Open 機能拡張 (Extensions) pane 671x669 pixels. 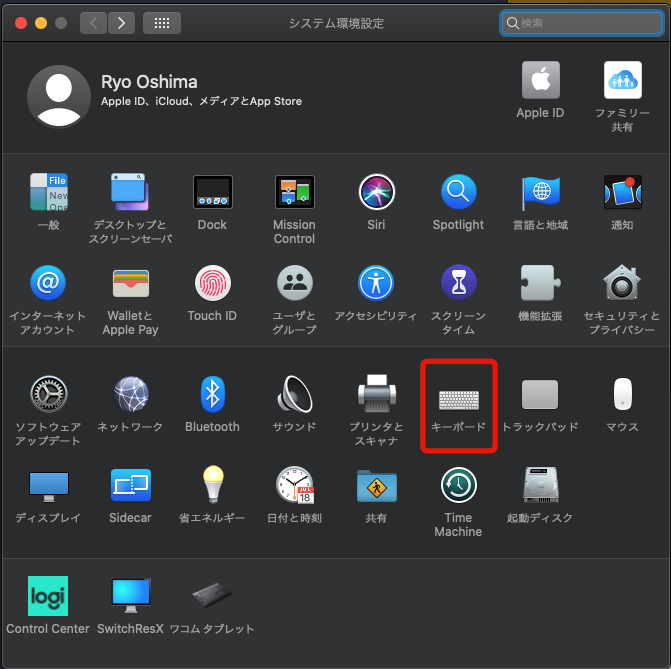click(x=540, y=283)
